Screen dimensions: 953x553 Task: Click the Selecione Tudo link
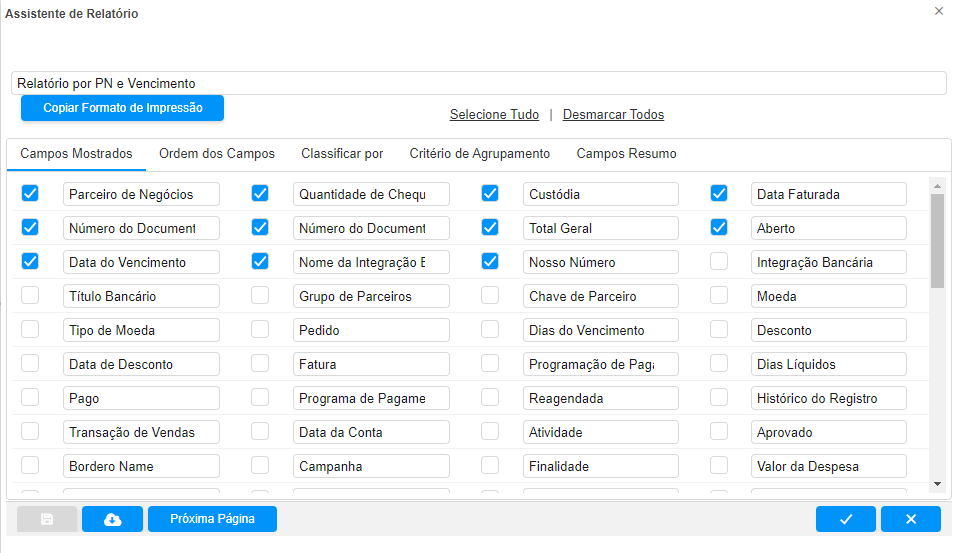pyautogui.click(x=494, y=115)
